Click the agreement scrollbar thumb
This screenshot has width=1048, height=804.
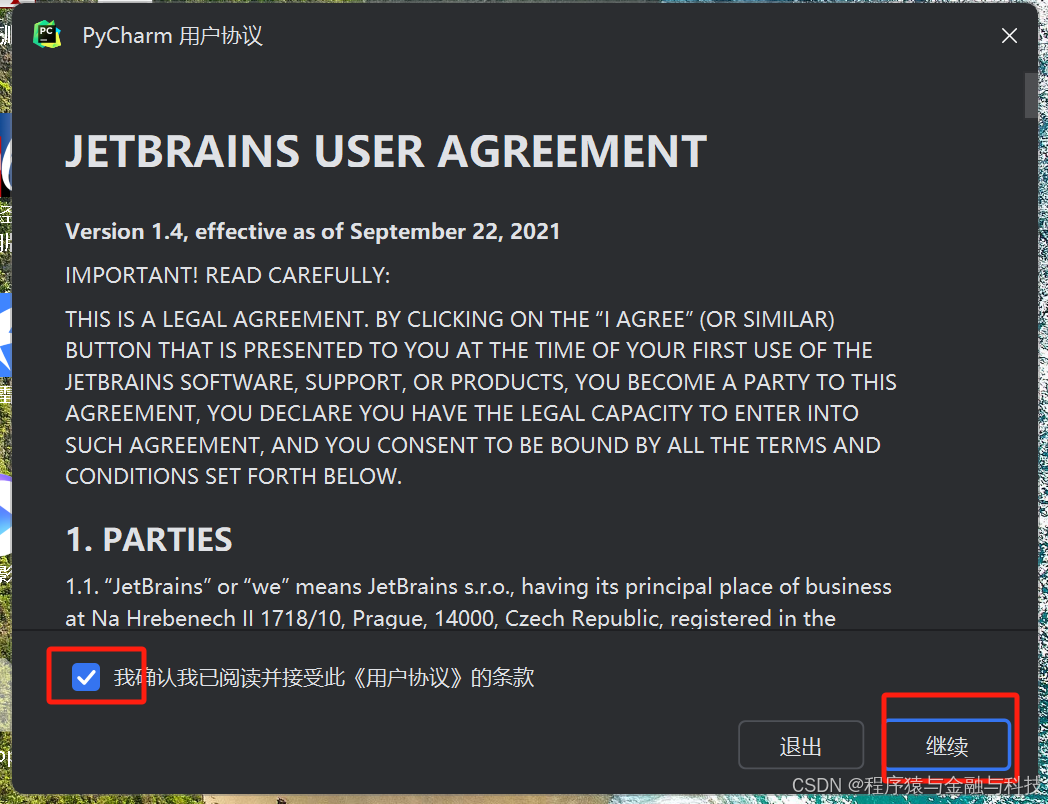click(1031, 96)
